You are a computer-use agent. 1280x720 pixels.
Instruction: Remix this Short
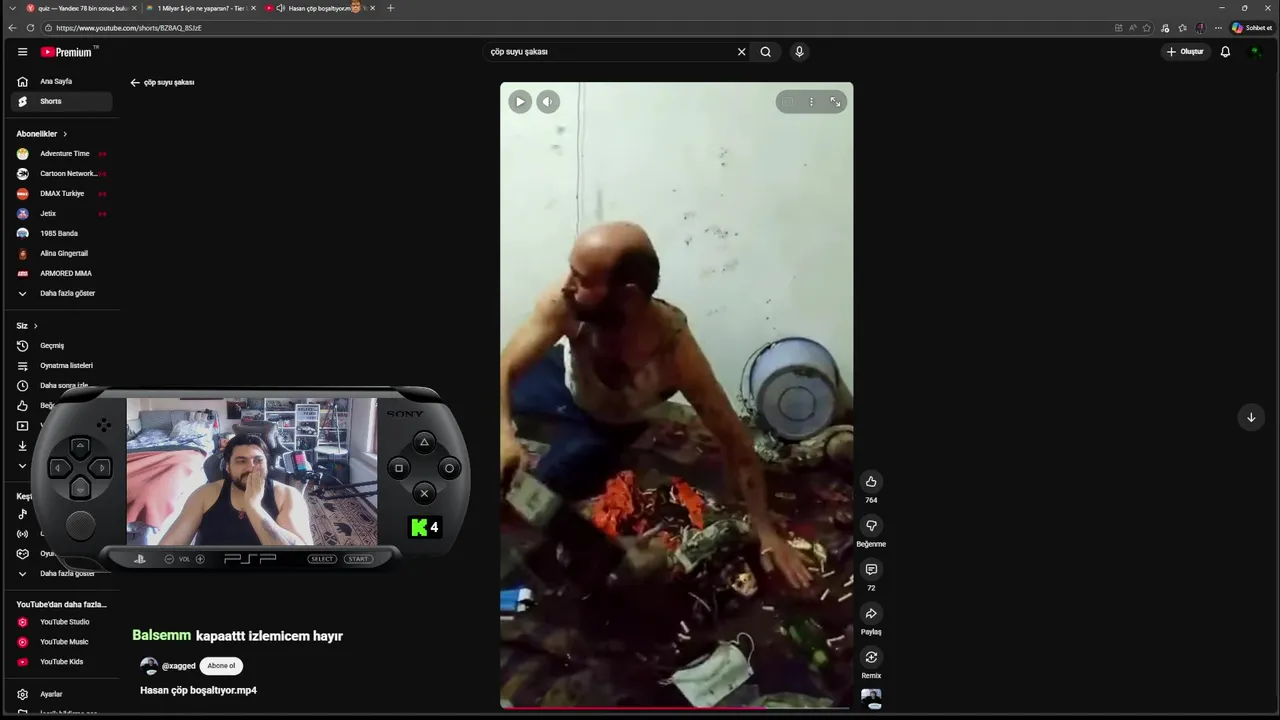[871, 658]
